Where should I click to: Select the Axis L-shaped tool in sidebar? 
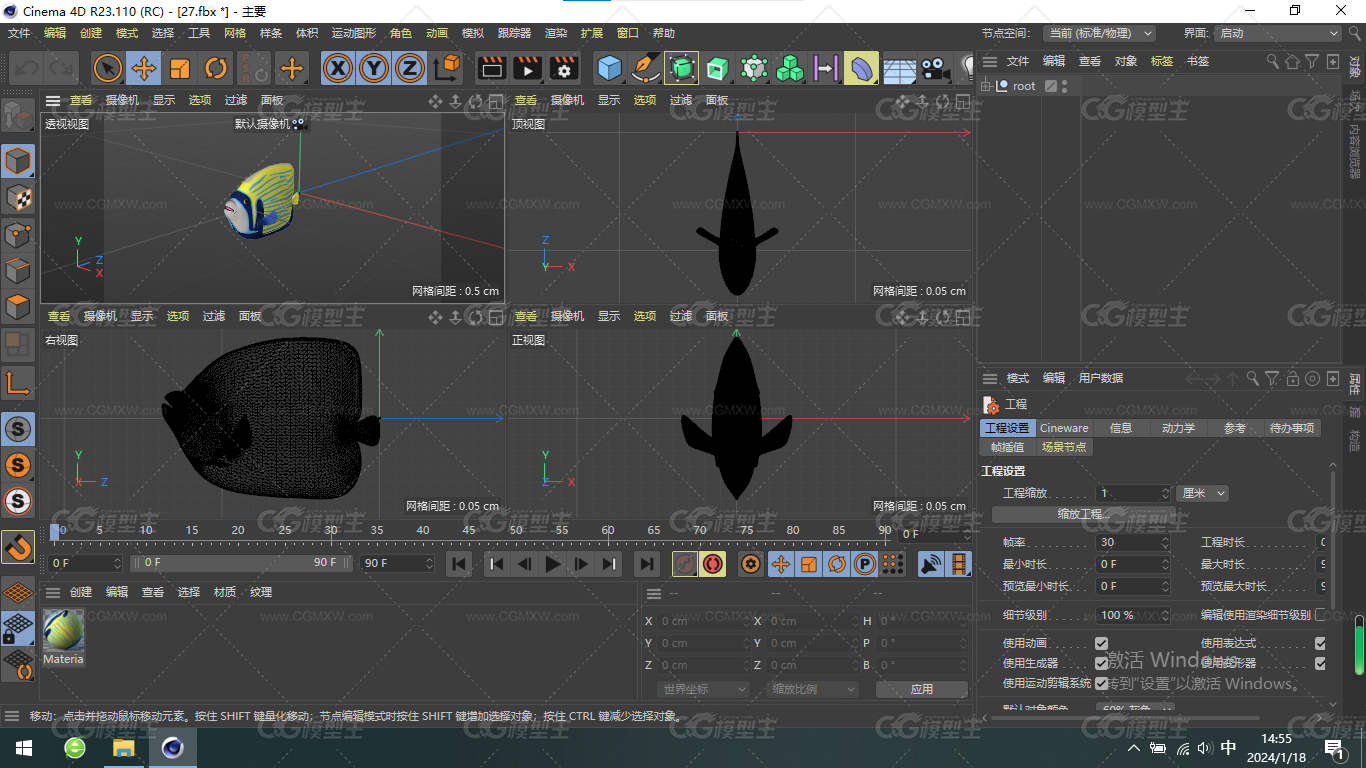click(x=18, y=383)
